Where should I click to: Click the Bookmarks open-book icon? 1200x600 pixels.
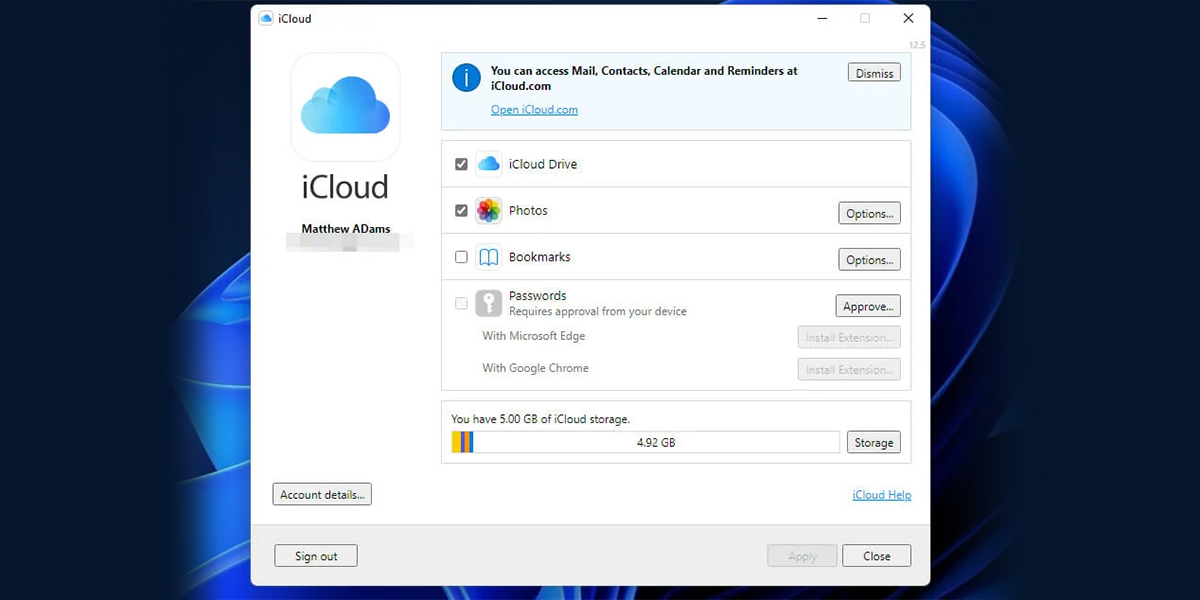click(488, 257)
